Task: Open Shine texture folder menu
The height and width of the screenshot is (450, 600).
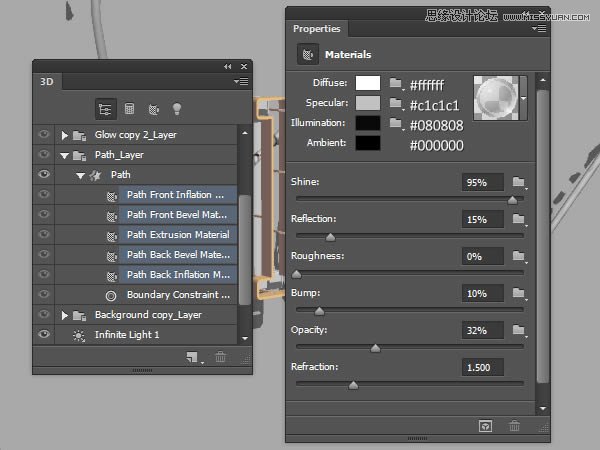Action: coord(519,182)
